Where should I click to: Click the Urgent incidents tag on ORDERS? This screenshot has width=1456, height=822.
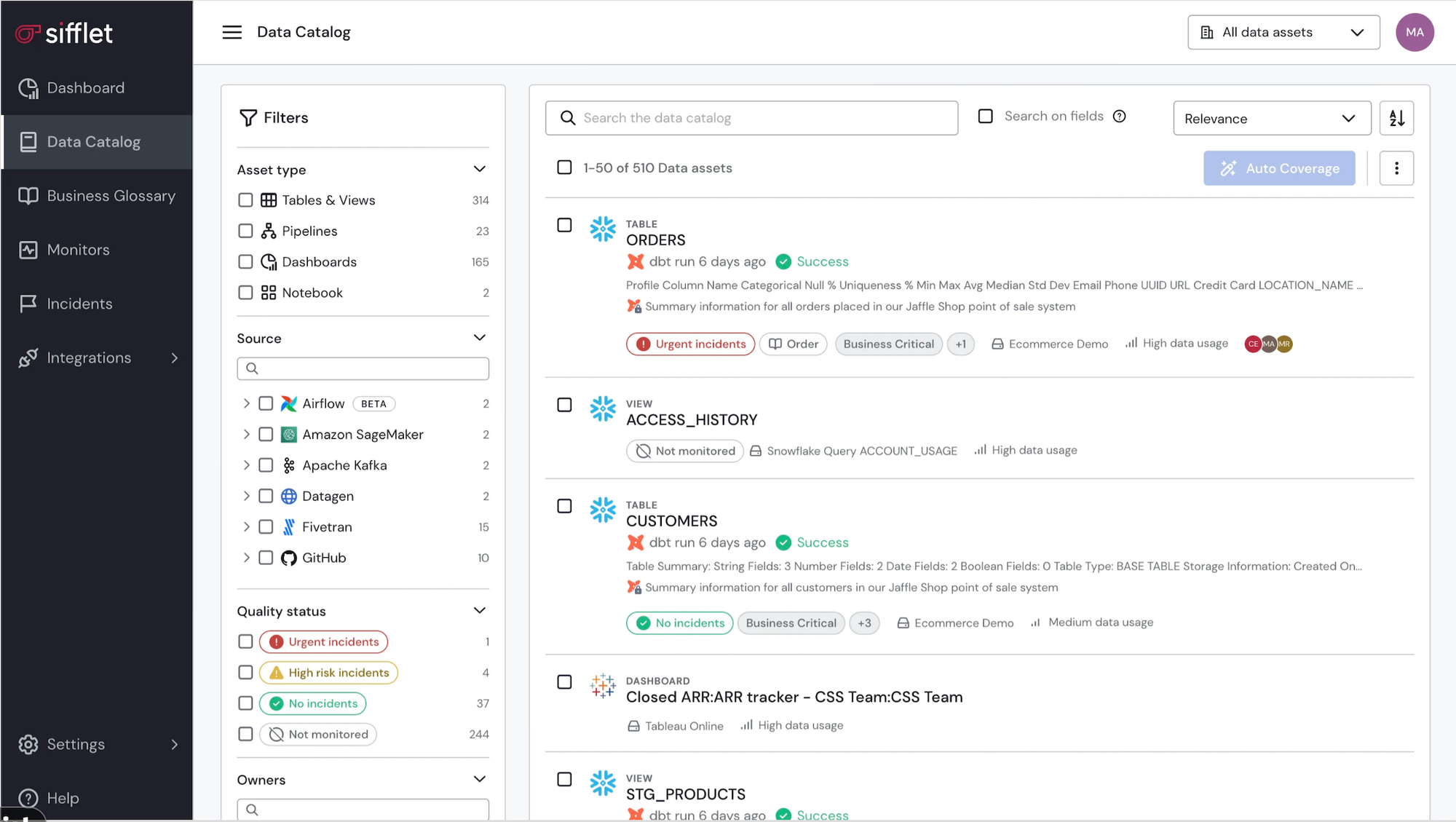pos(690,344)
